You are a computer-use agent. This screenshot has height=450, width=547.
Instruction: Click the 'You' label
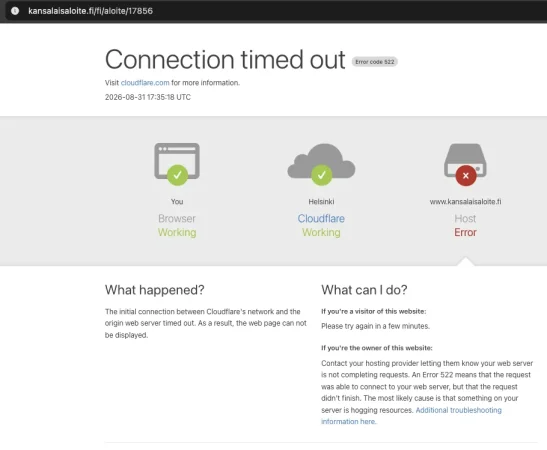click(177, 201)
